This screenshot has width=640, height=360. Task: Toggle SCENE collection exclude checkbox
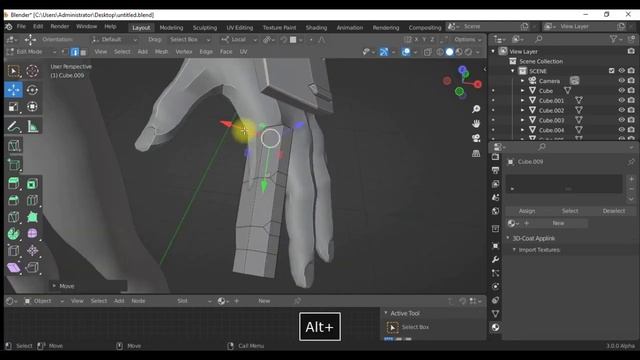tap(611, 71)
